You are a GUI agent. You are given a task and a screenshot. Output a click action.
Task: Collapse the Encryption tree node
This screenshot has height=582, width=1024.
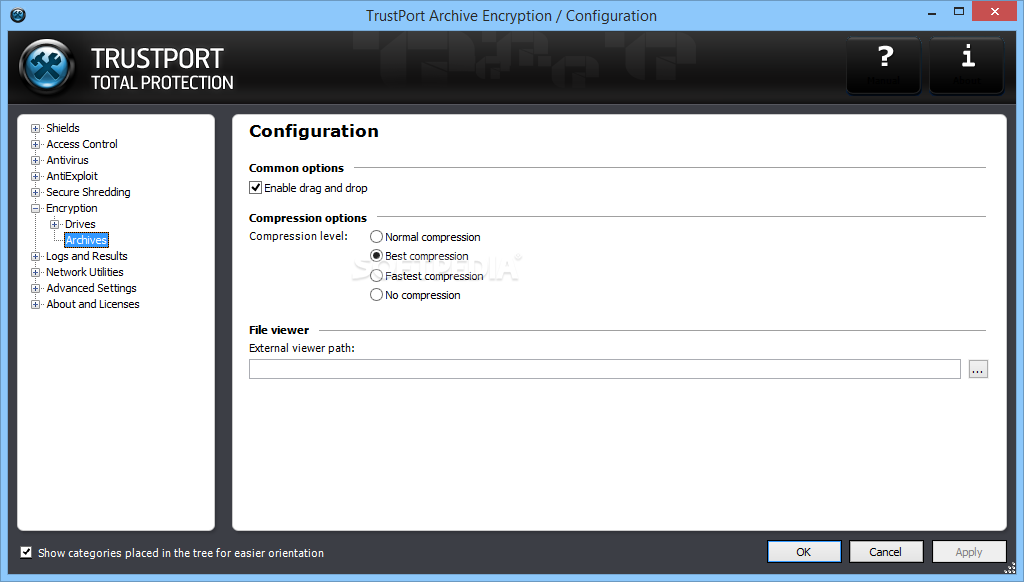coord(36,208)
